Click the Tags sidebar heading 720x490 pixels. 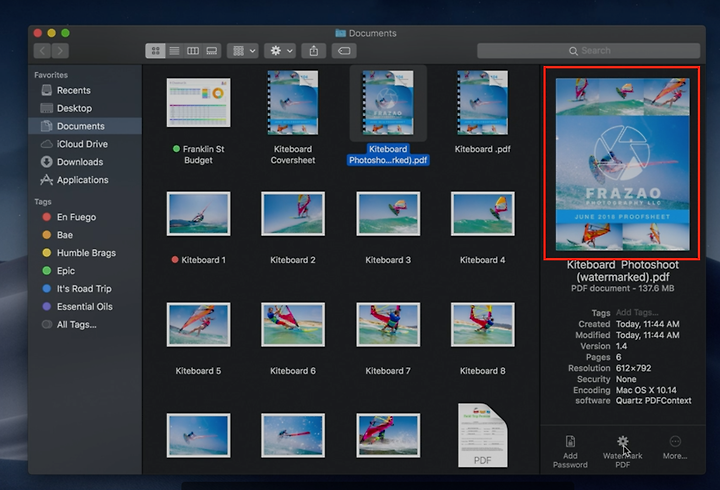43,202
